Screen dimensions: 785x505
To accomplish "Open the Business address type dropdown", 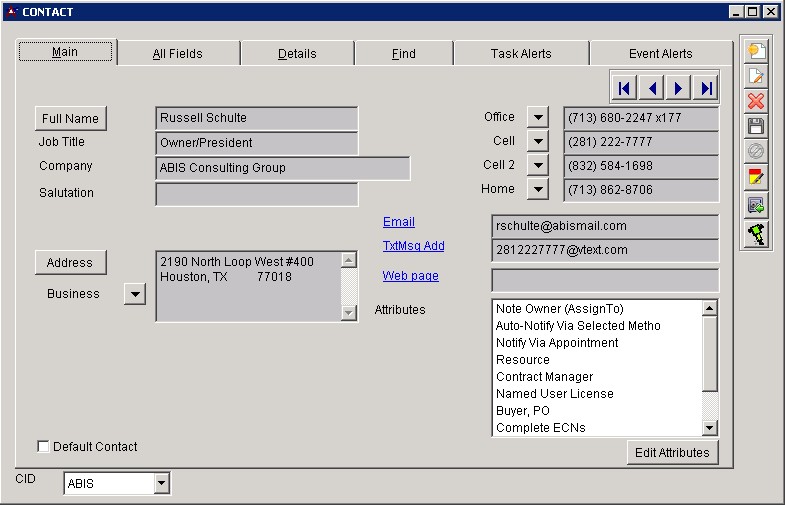I will pos(134,294).
